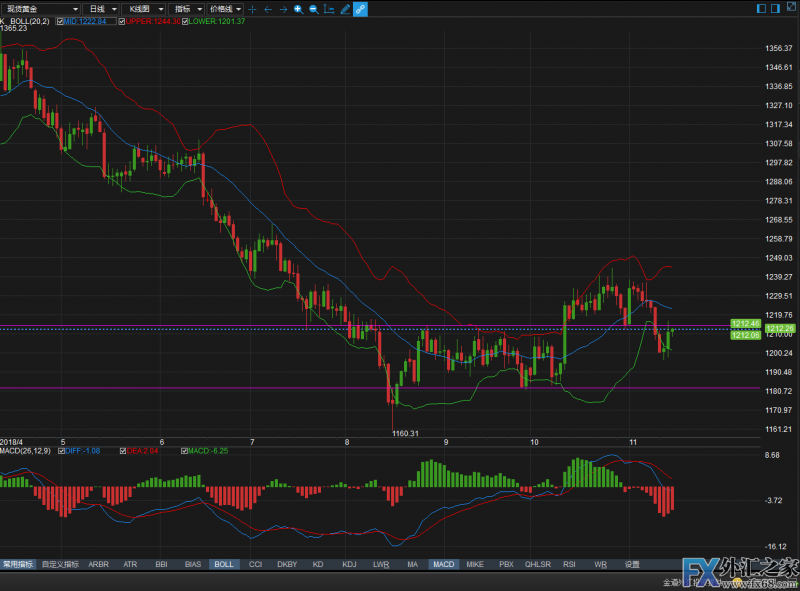Open the 指标 indicator dropdown
Image resolution: width=800 pixels, height=591 pixels.
(x=187, y=9)
